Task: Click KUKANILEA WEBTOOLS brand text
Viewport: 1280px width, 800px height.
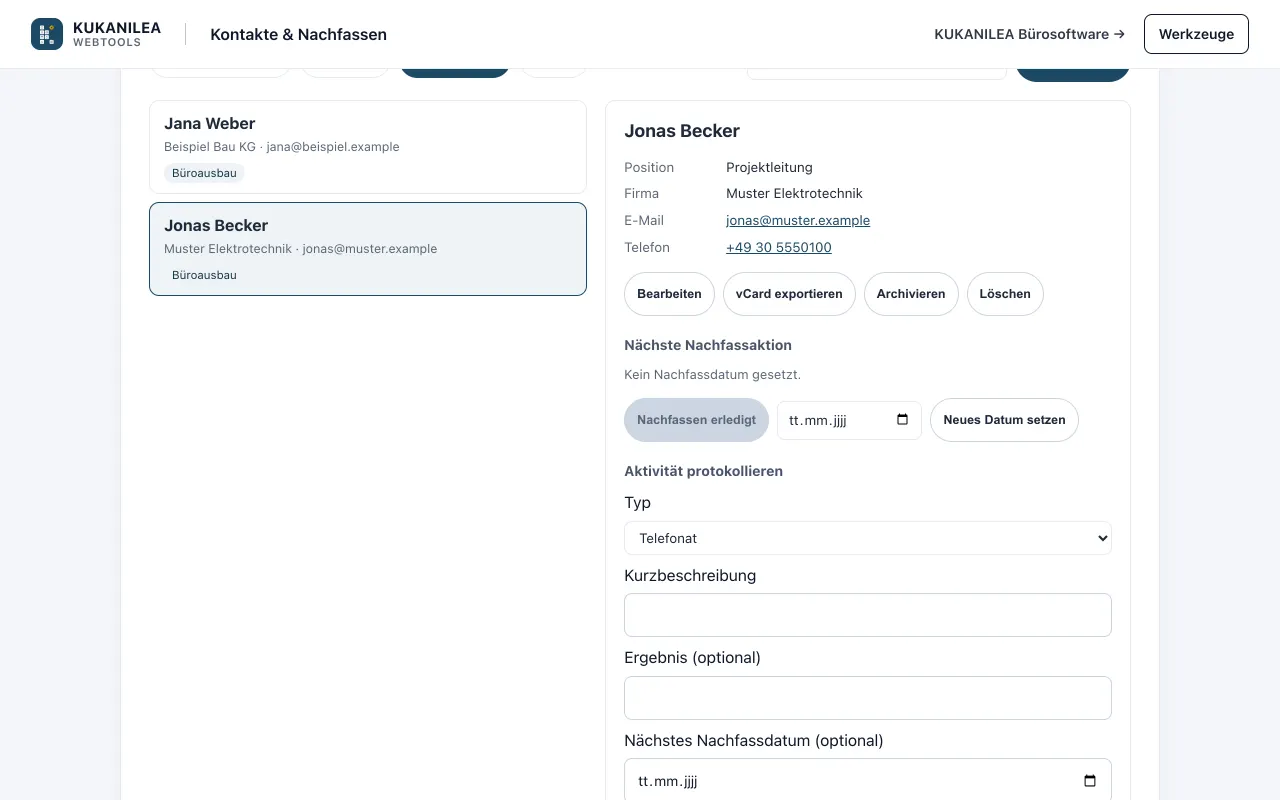Action: click(x=117, y=34)
